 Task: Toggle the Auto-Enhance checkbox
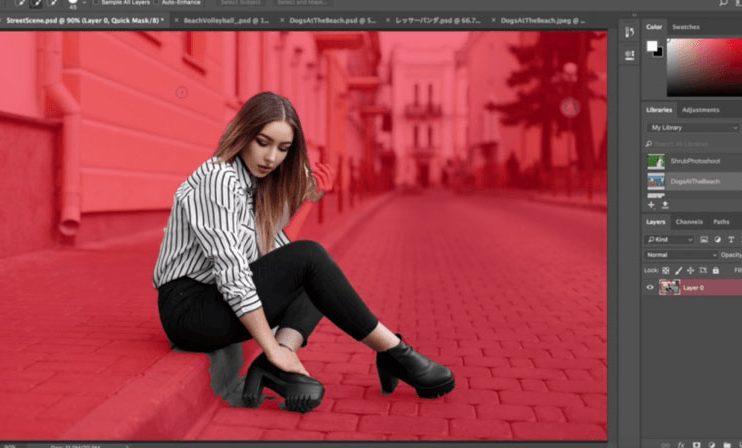click(x=157, y=2)
